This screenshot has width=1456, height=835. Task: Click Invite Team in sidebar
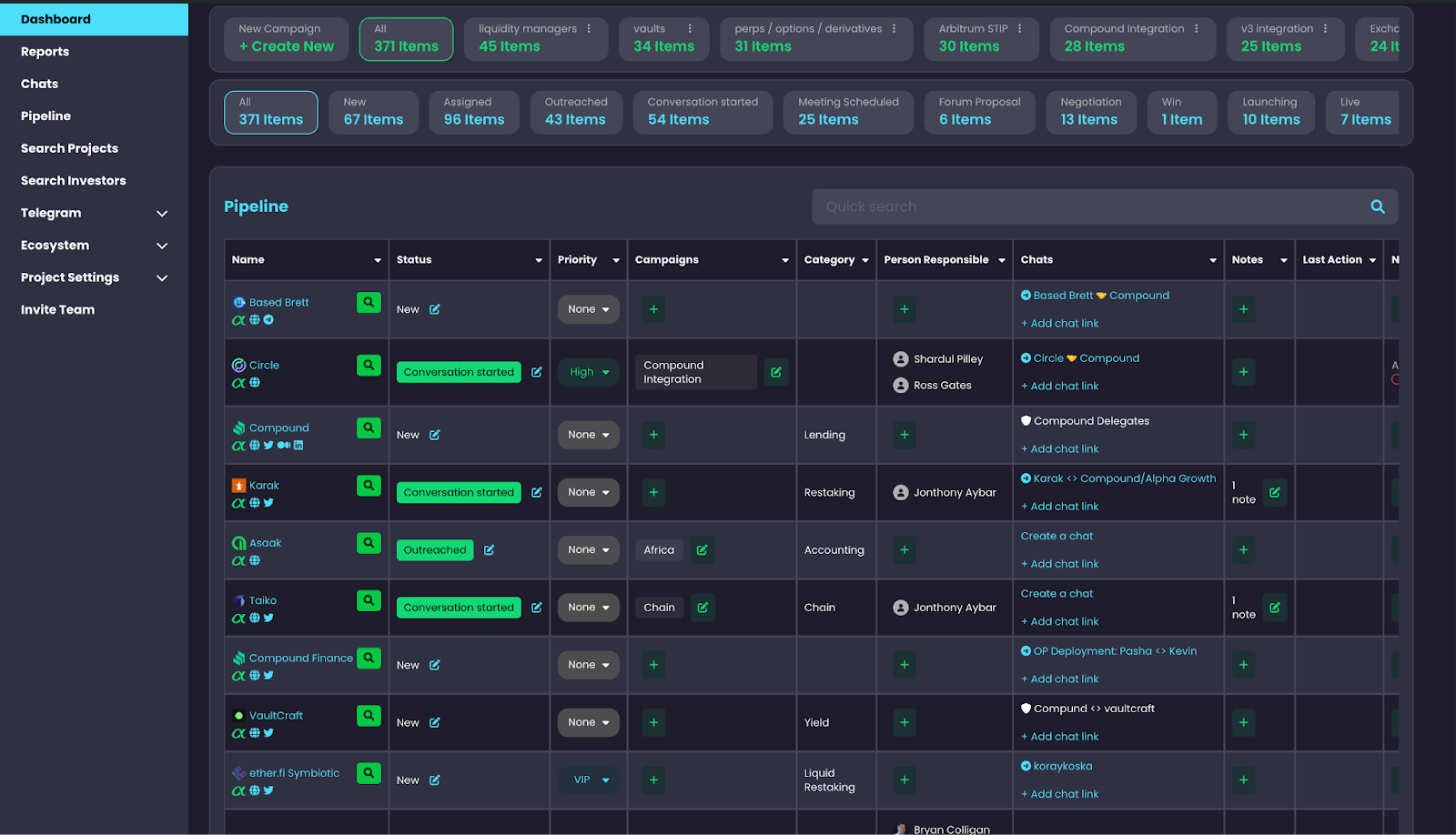pos(57,309)
